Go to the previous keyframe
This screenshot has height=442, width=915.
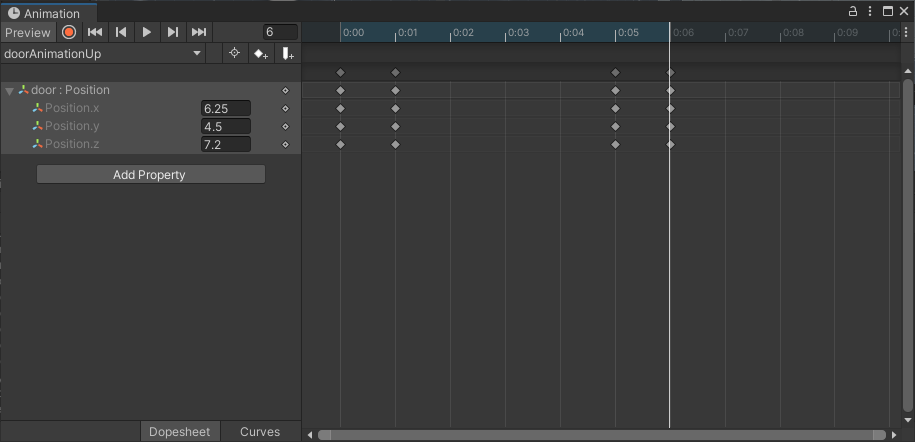click(121, 32)
